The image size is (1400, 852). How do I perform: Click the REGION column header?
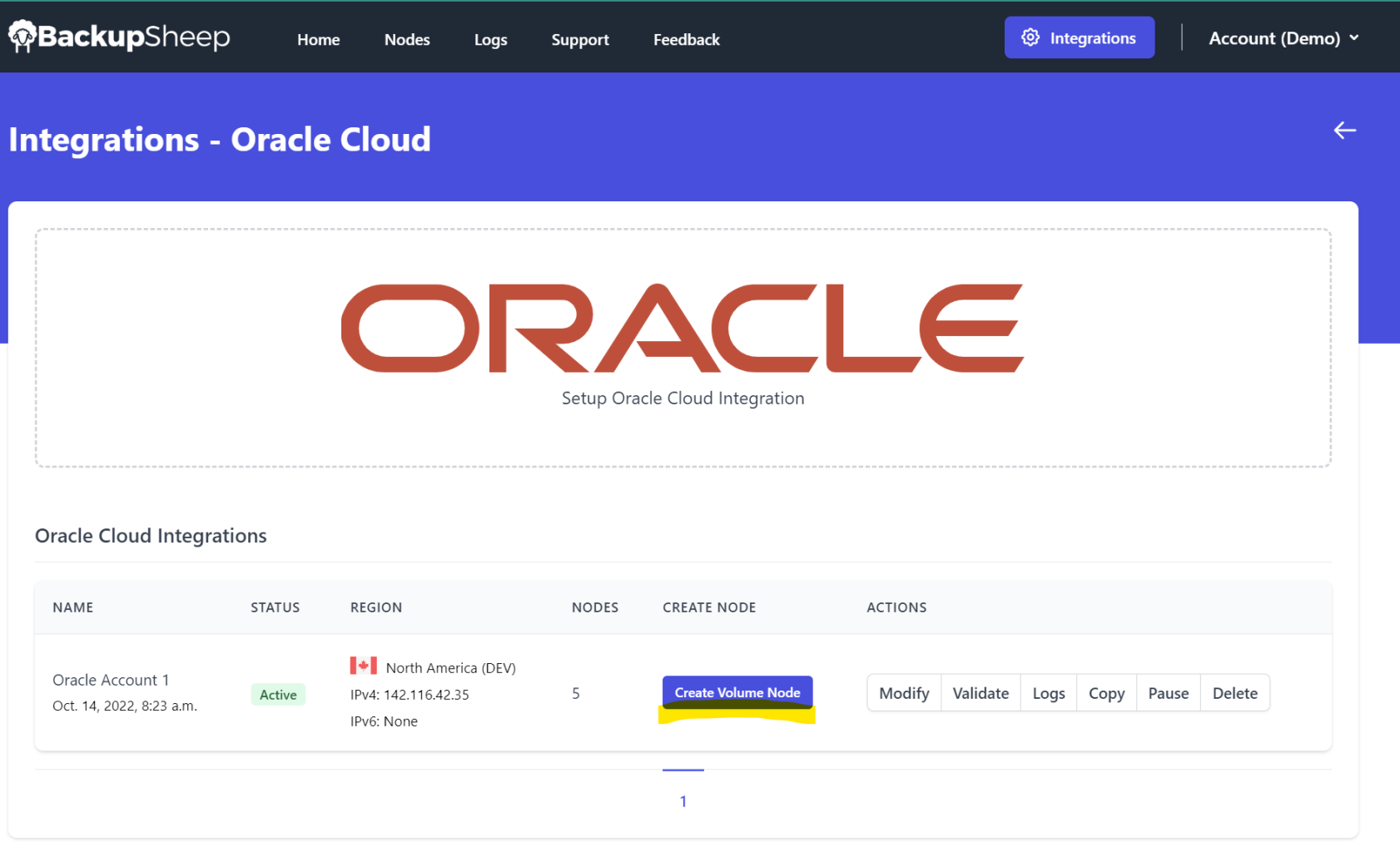pyautogui.click(x=376, y=607)
